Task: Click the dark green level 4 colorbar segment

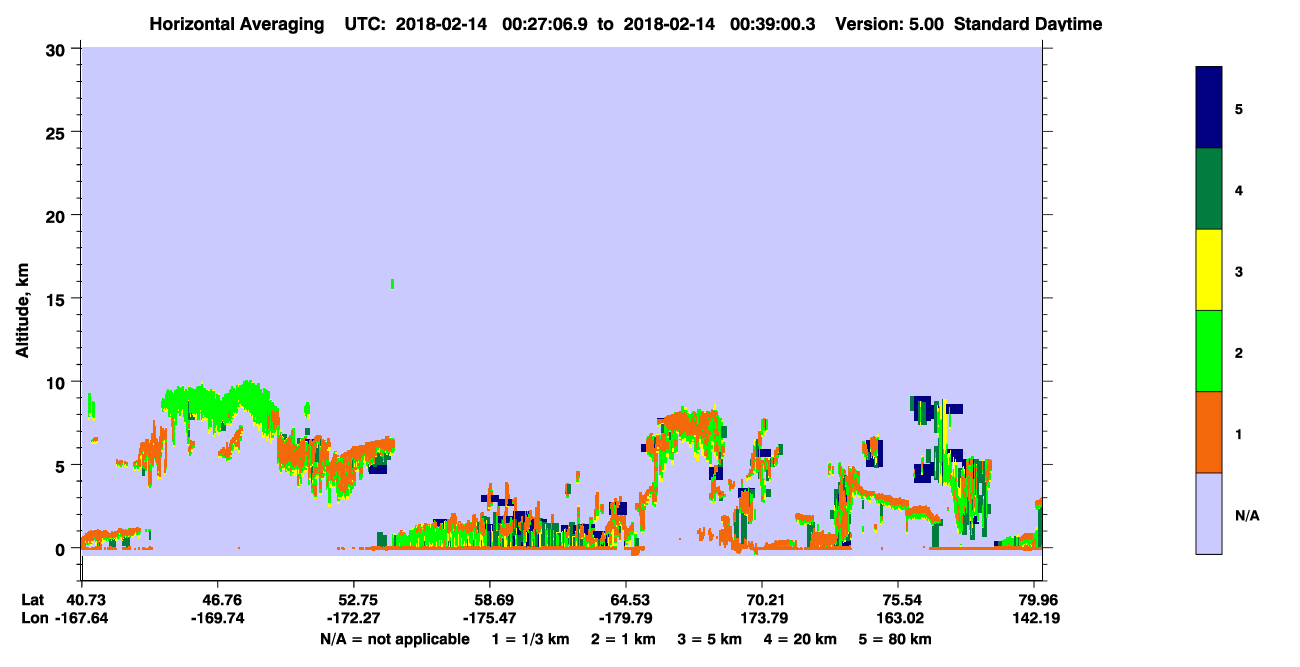Action: click(x=1209, y=189)
